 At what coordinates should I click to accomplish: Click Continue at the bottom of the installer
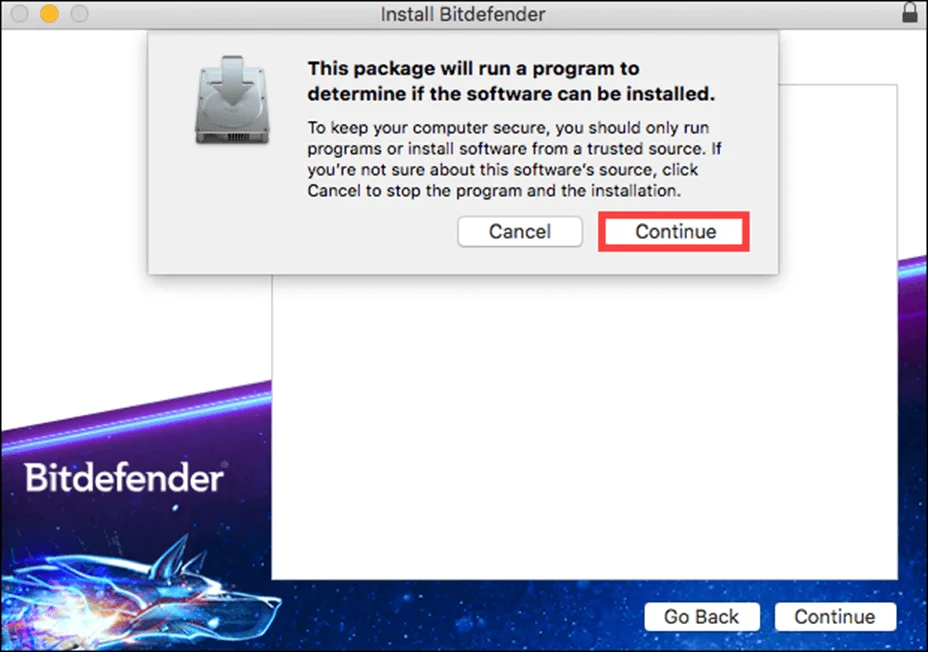tap(835, 617)
